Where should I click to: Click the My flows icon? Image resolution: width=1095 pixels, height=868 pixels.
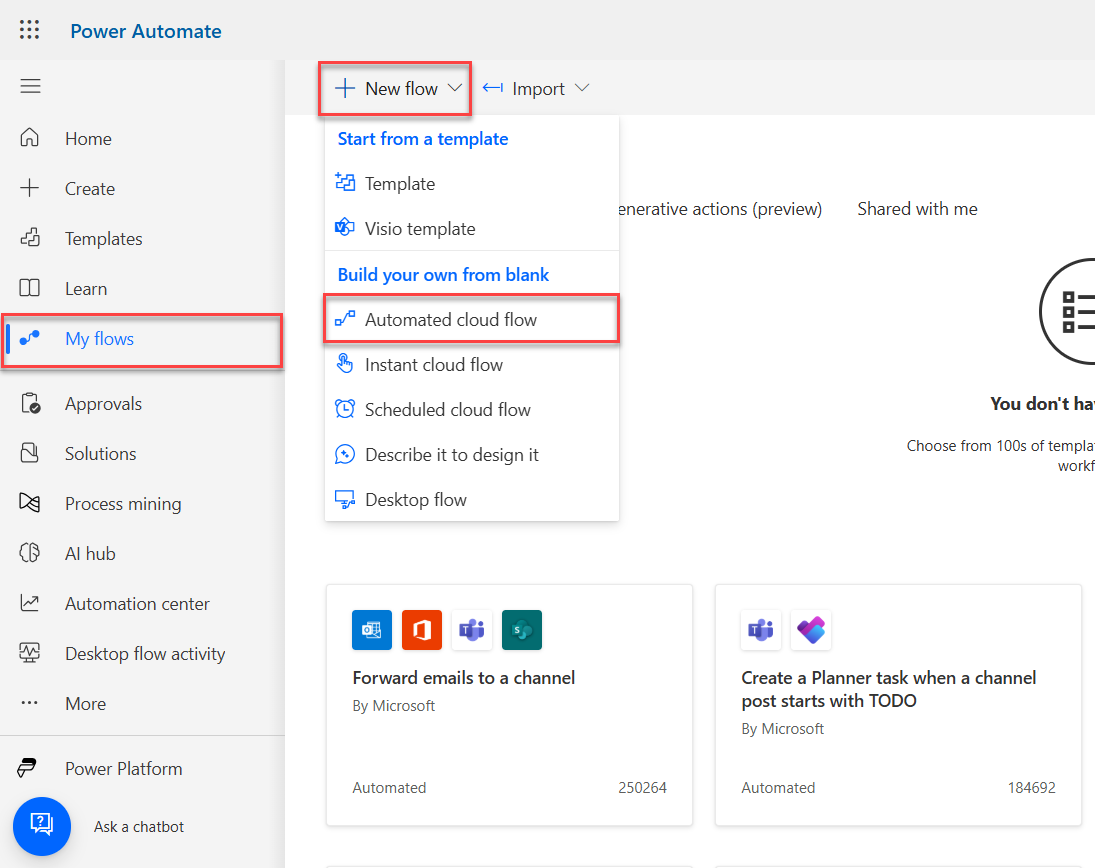click(29, 339)
